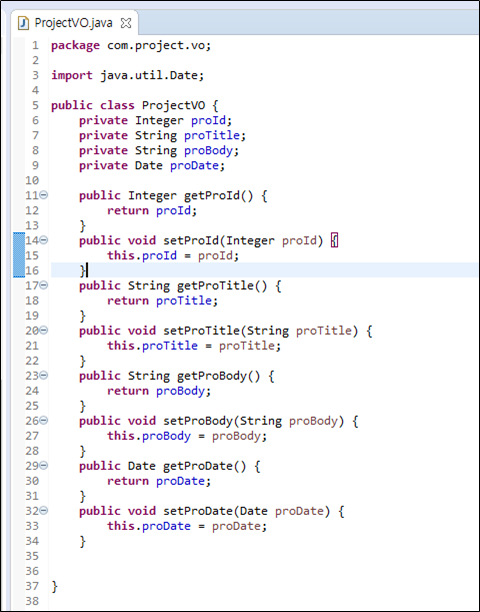This screenshot has width=480, height=612.
Task: Collapse the getProId method at line 11
Action: tap(44, 195)
